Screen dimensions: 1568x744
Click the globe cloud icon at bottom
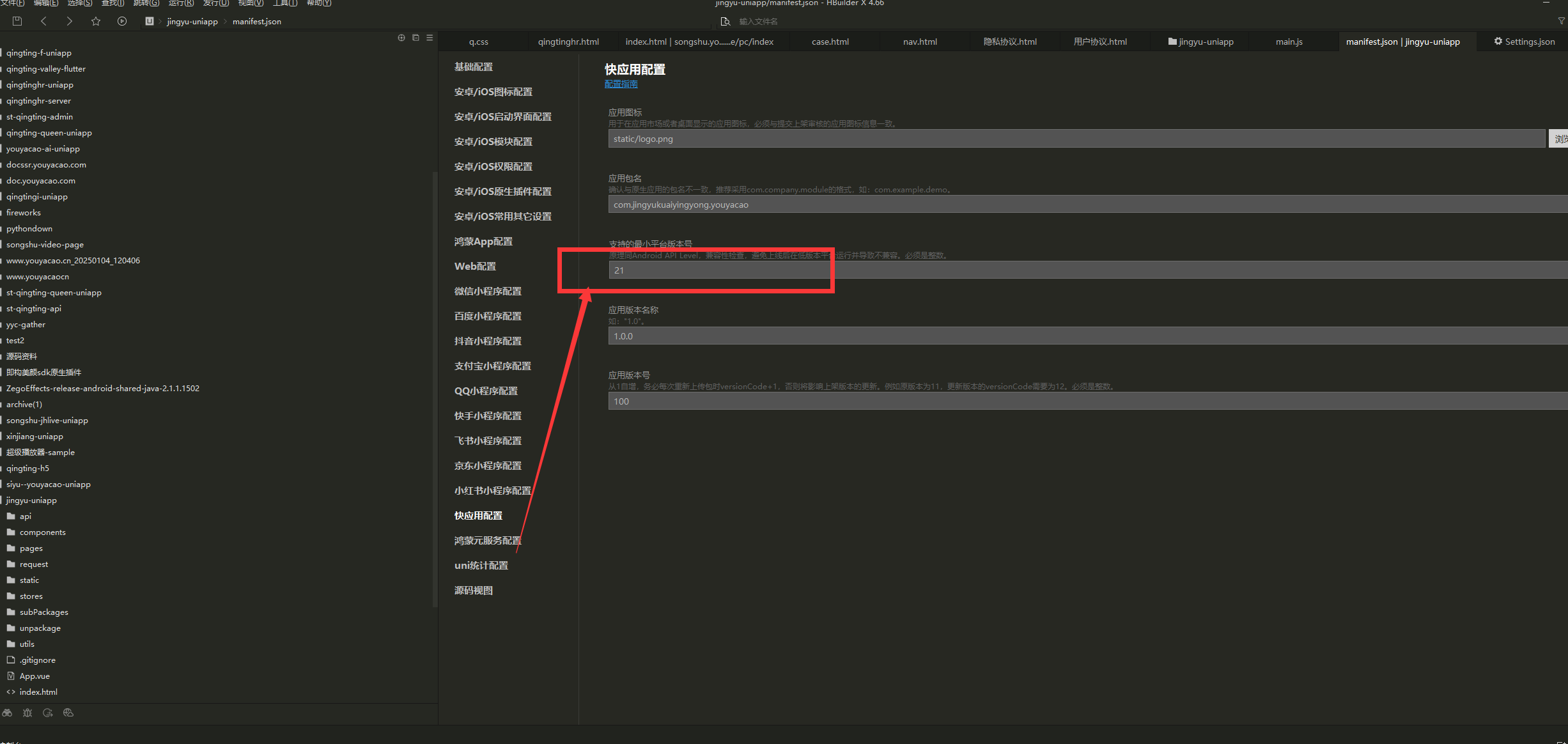click(68, 713)
